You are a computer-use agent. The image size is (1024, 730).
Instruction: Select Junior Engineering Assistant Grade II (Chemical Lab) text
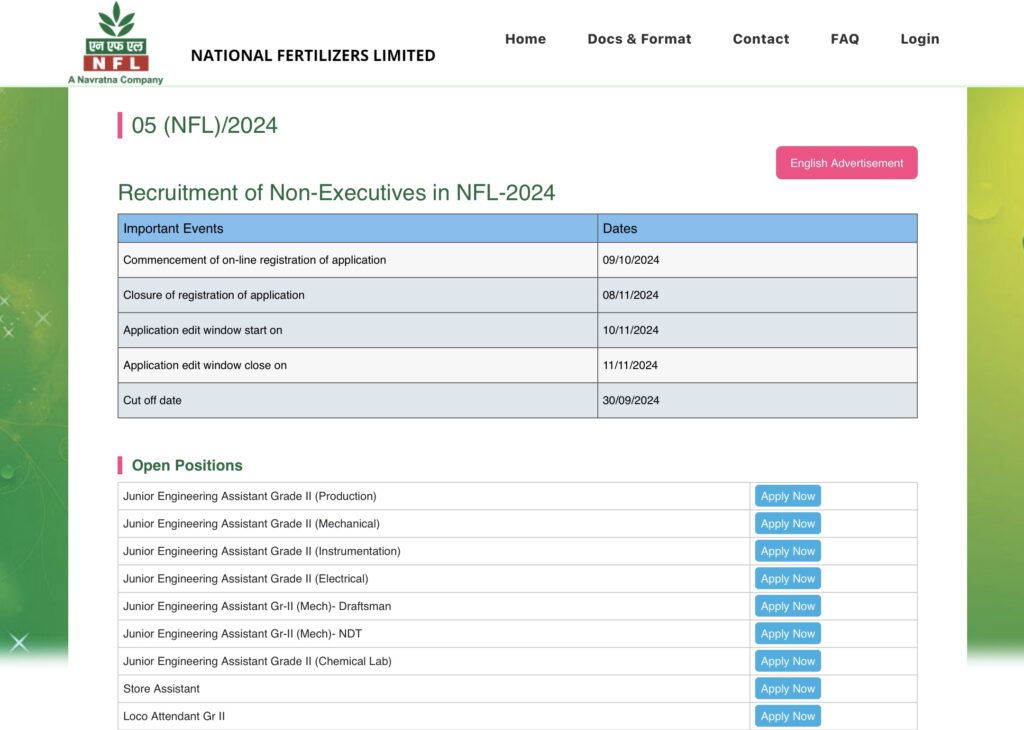coord(257,661)
